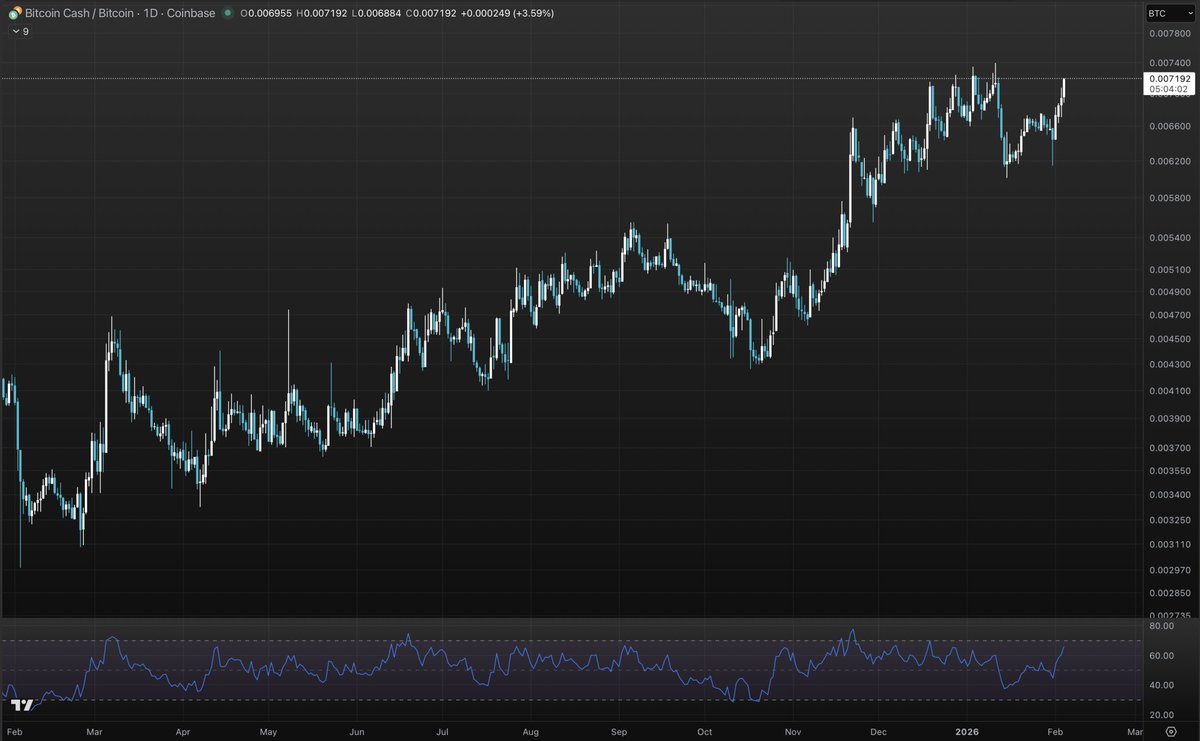Click the 0.004500 price axis label
The width and height of the screenshot is (1200, 741).
(1169, 340)
